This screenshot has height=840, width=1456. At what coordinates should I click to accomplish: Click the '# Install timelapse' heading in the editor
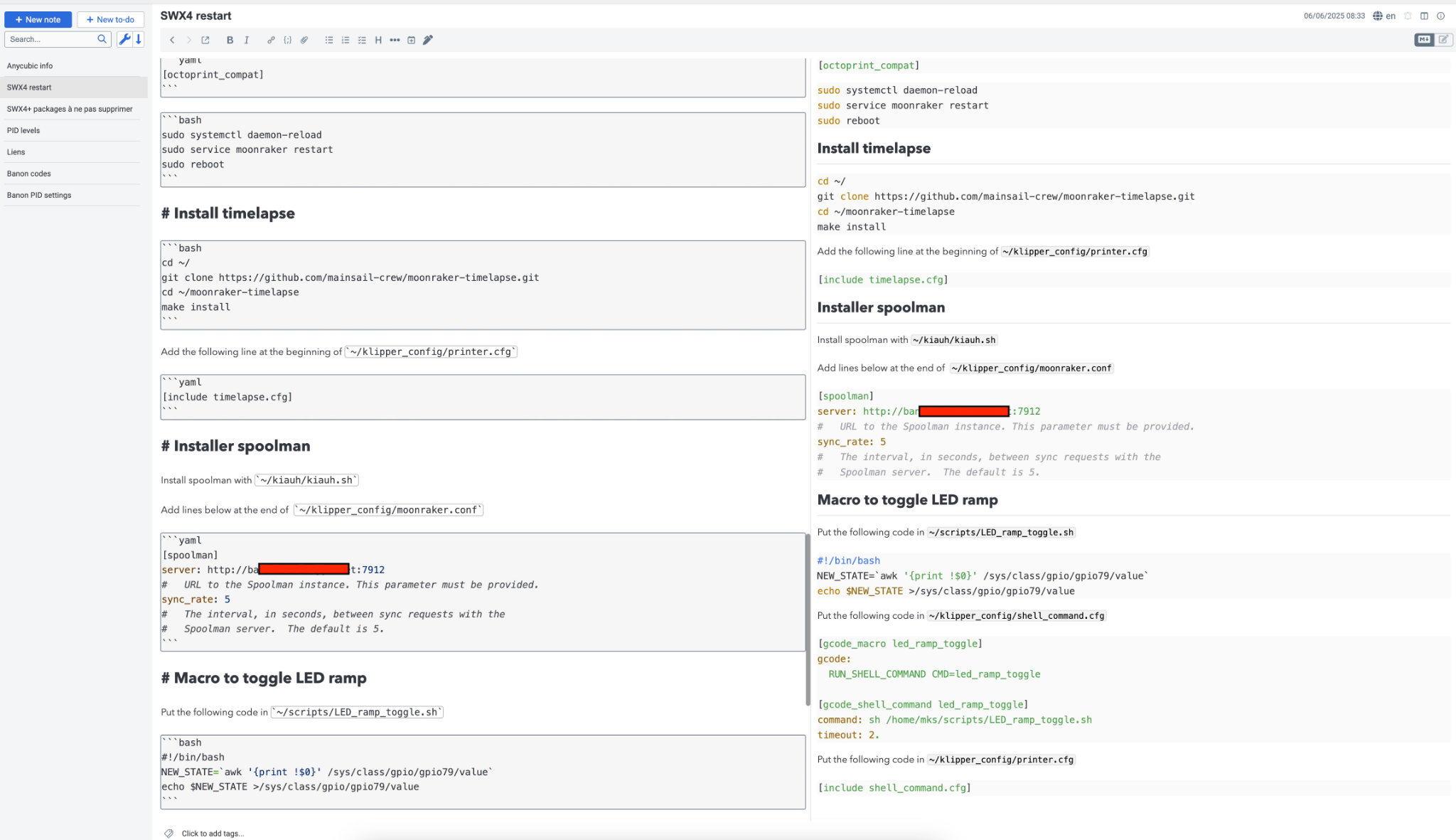227,213
